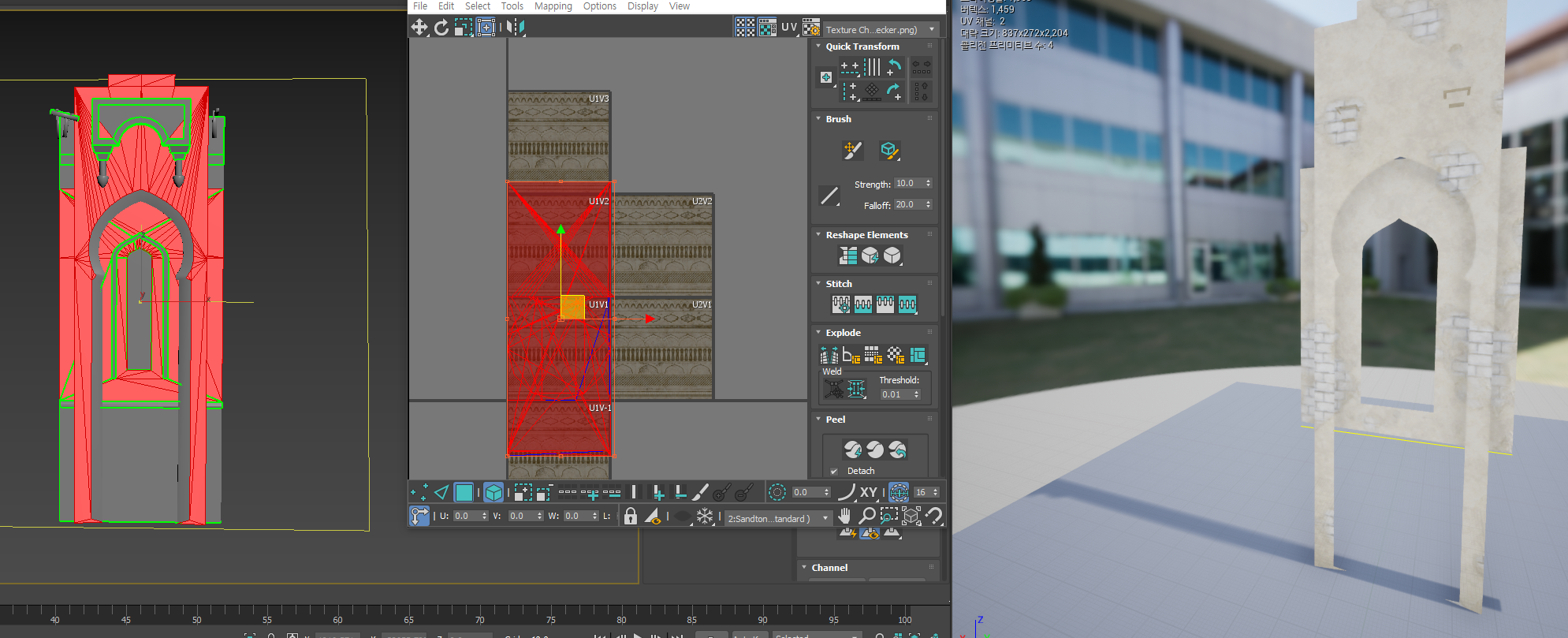The image size is (1568, 638).
Task: Click the Mirror Selected Subobjects icon
Action: coord(516,28)
